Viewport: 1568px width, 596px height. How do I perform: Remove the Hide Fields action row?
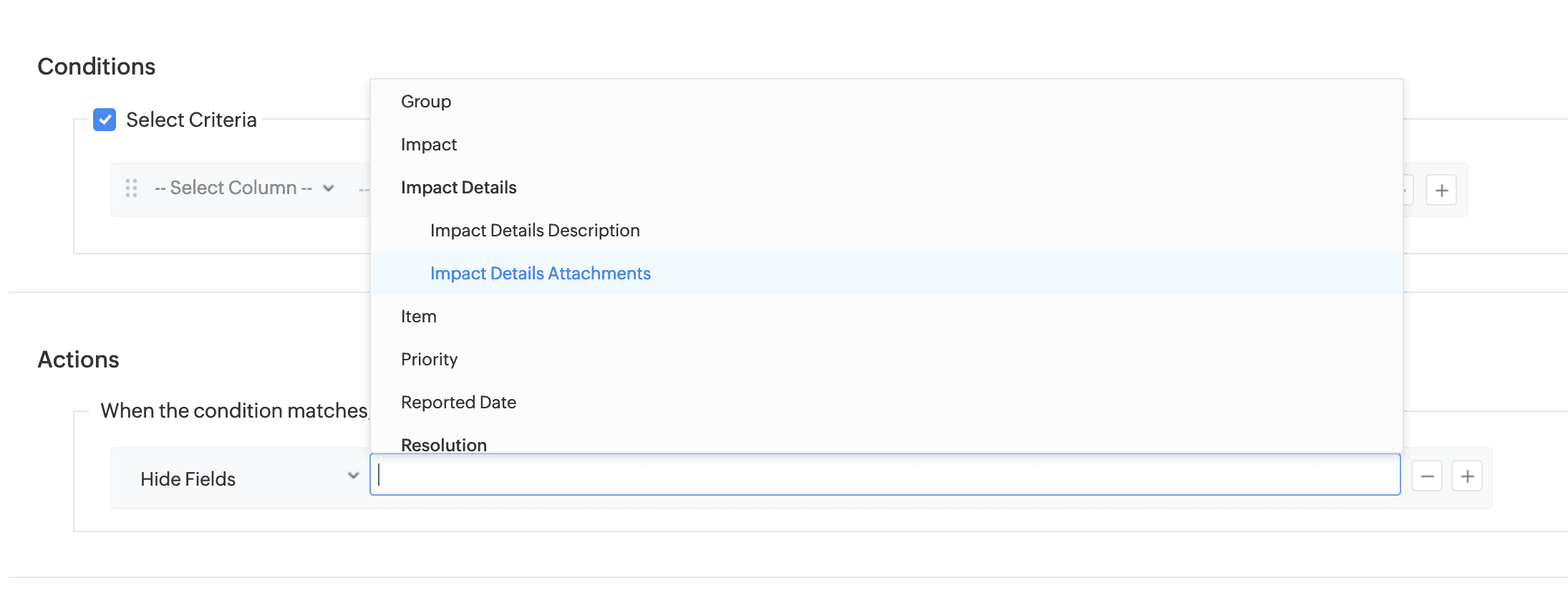(1426, 477)
